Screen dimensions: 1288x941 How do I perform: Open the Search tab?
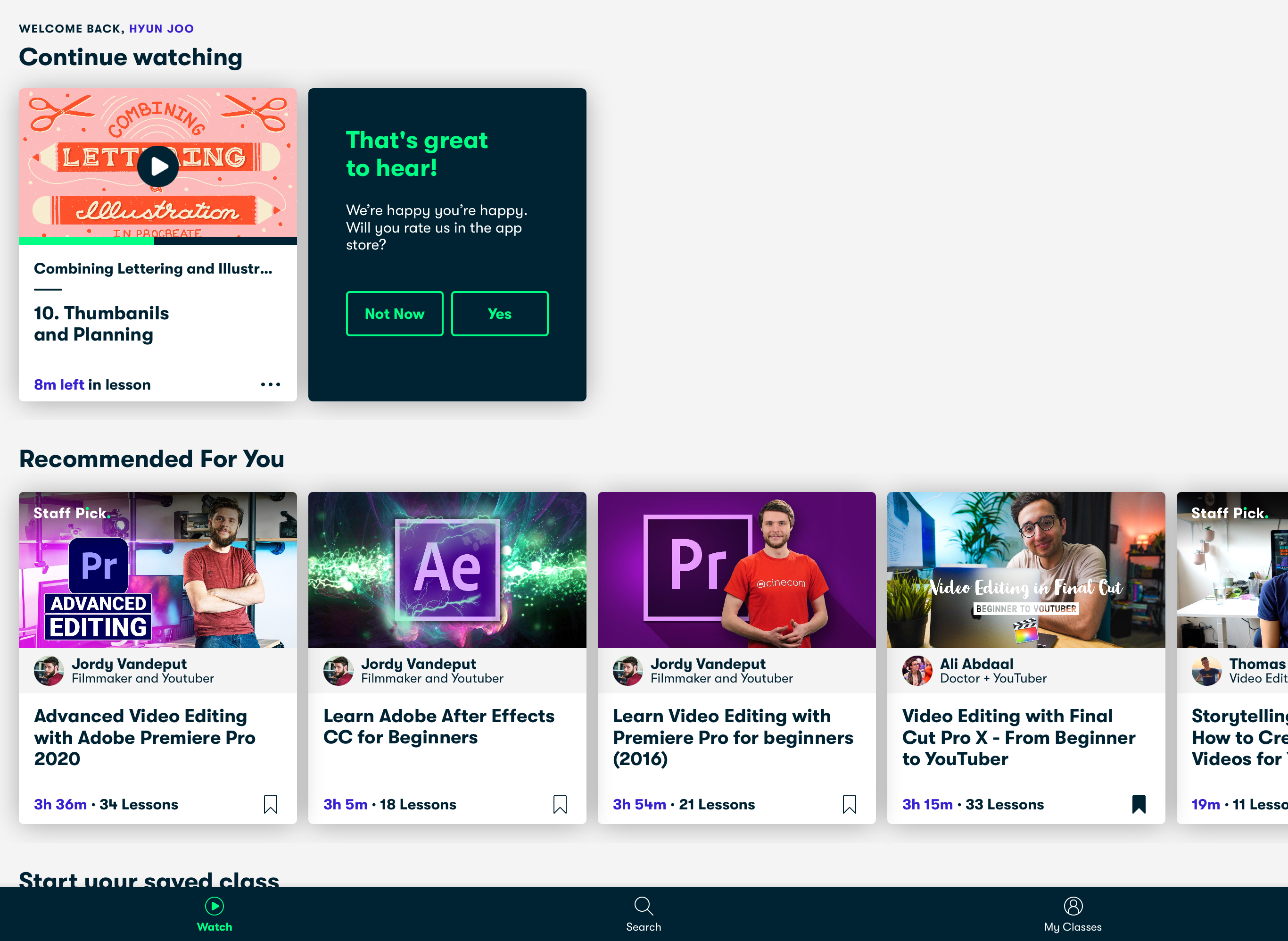644,913
